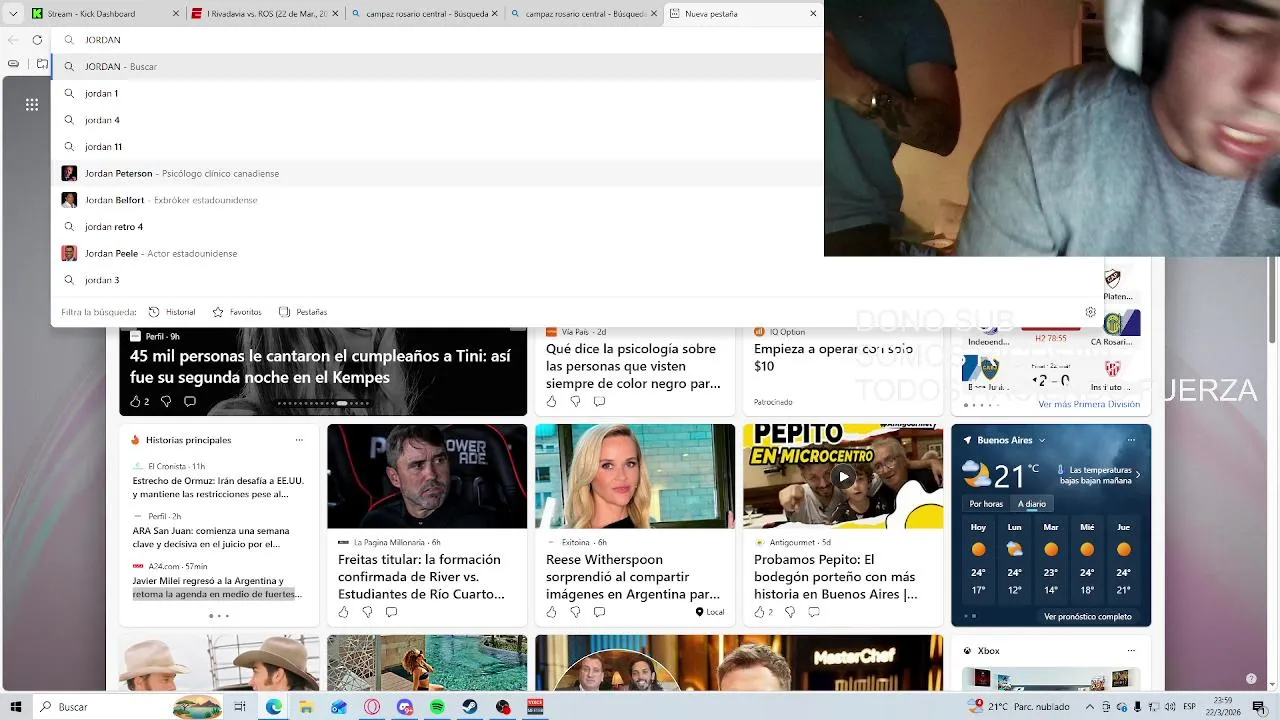Open Spotify from the taskbar
The height and width of the screenshot is (720, 1280).
(437, 707)
